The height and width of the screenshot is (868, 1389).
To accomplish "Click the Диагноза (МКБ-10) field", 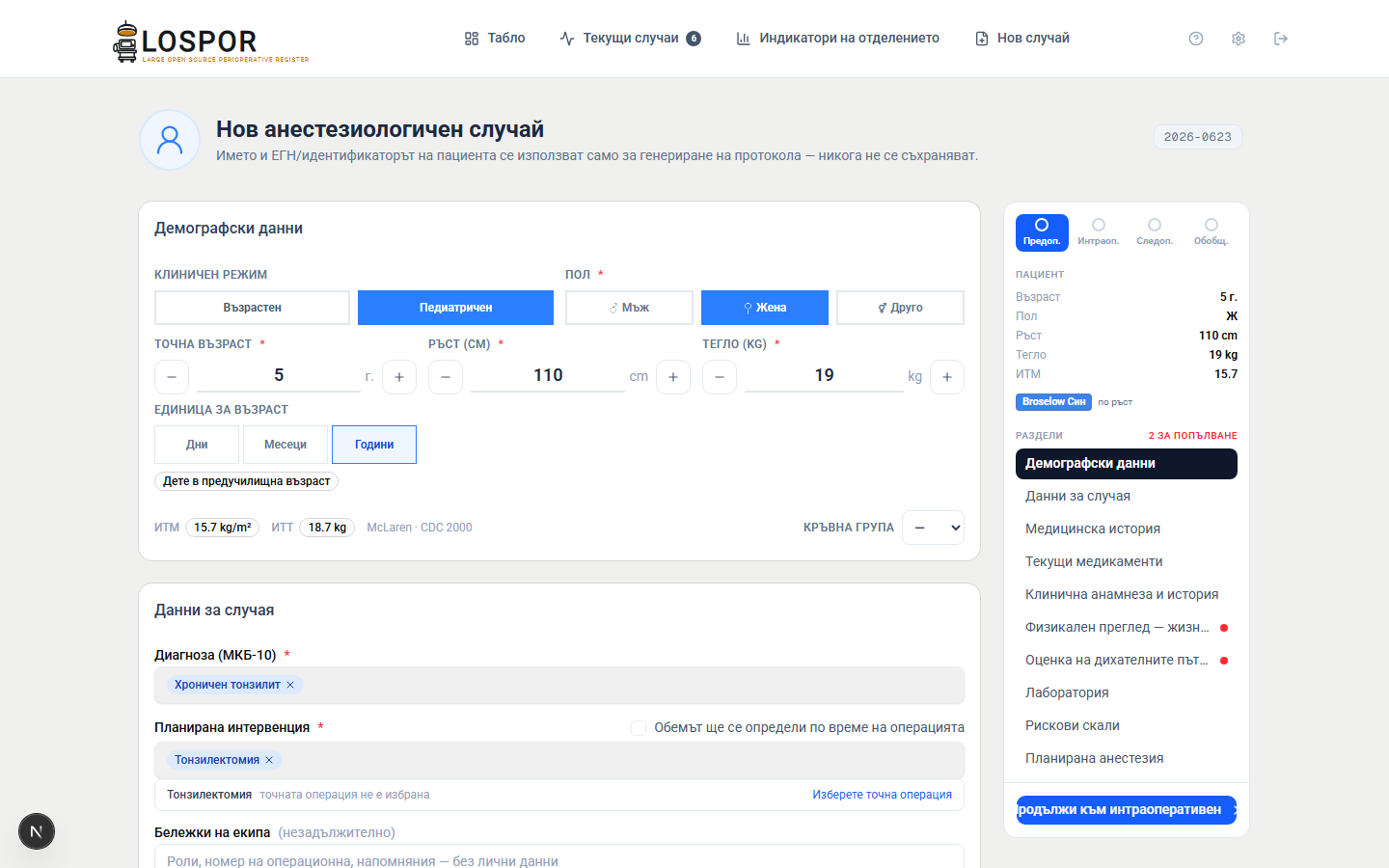I will point(559,685).
